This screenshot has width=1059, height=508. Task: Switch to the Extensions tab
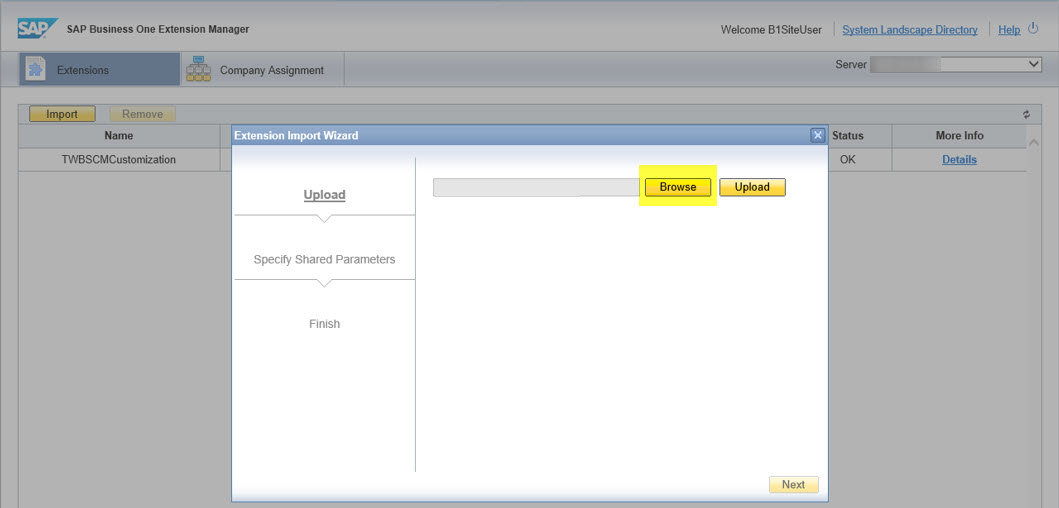tap(99, 70)
